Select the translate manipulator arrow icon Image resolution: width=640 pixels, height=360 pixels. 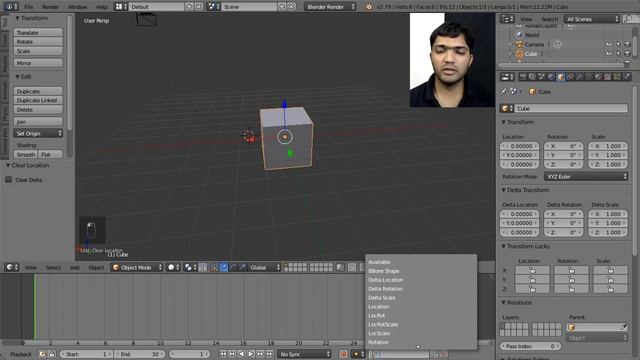point(224,267)
